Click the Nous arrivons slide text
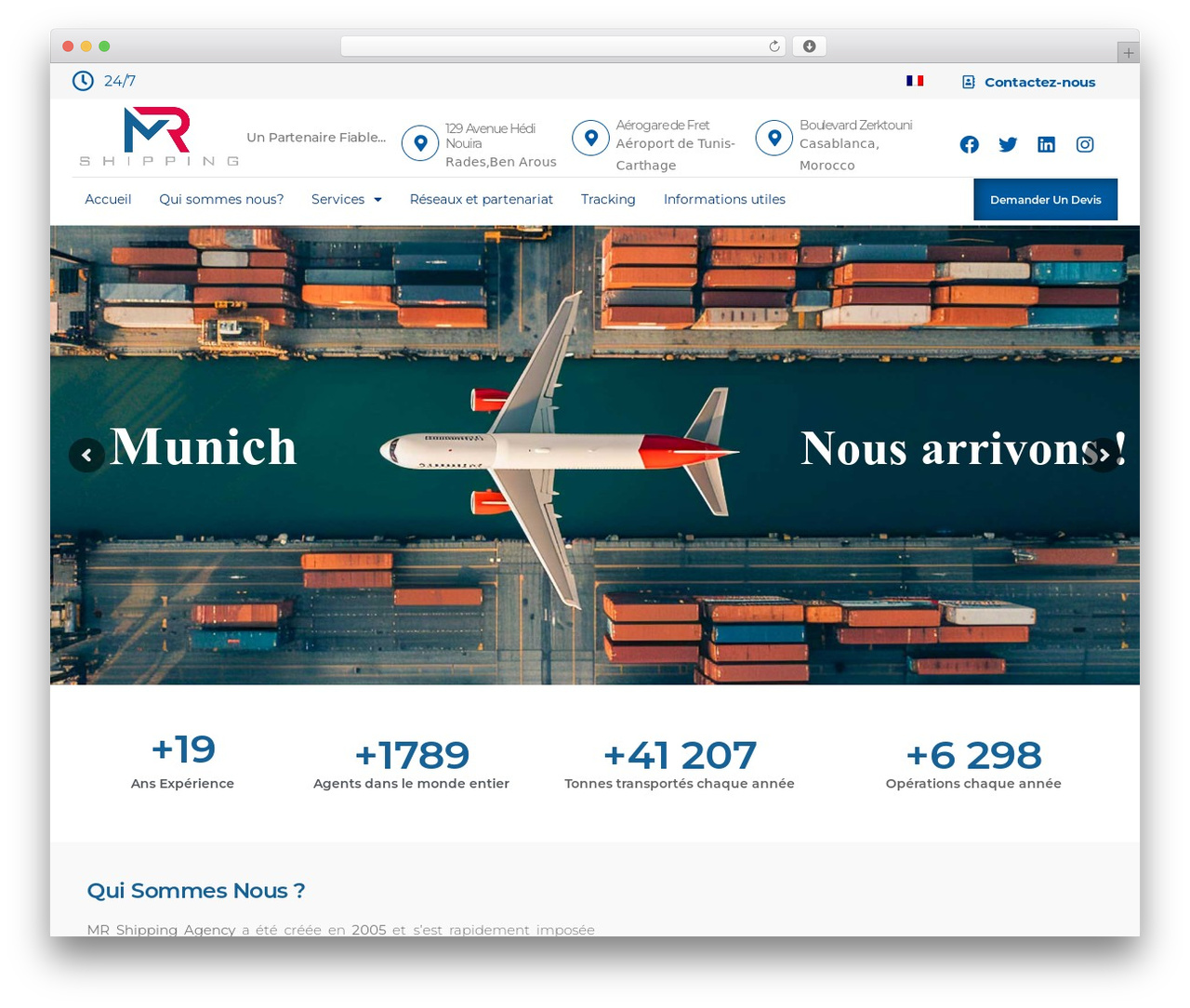The image size is (1190, 1008). (964, 448)
